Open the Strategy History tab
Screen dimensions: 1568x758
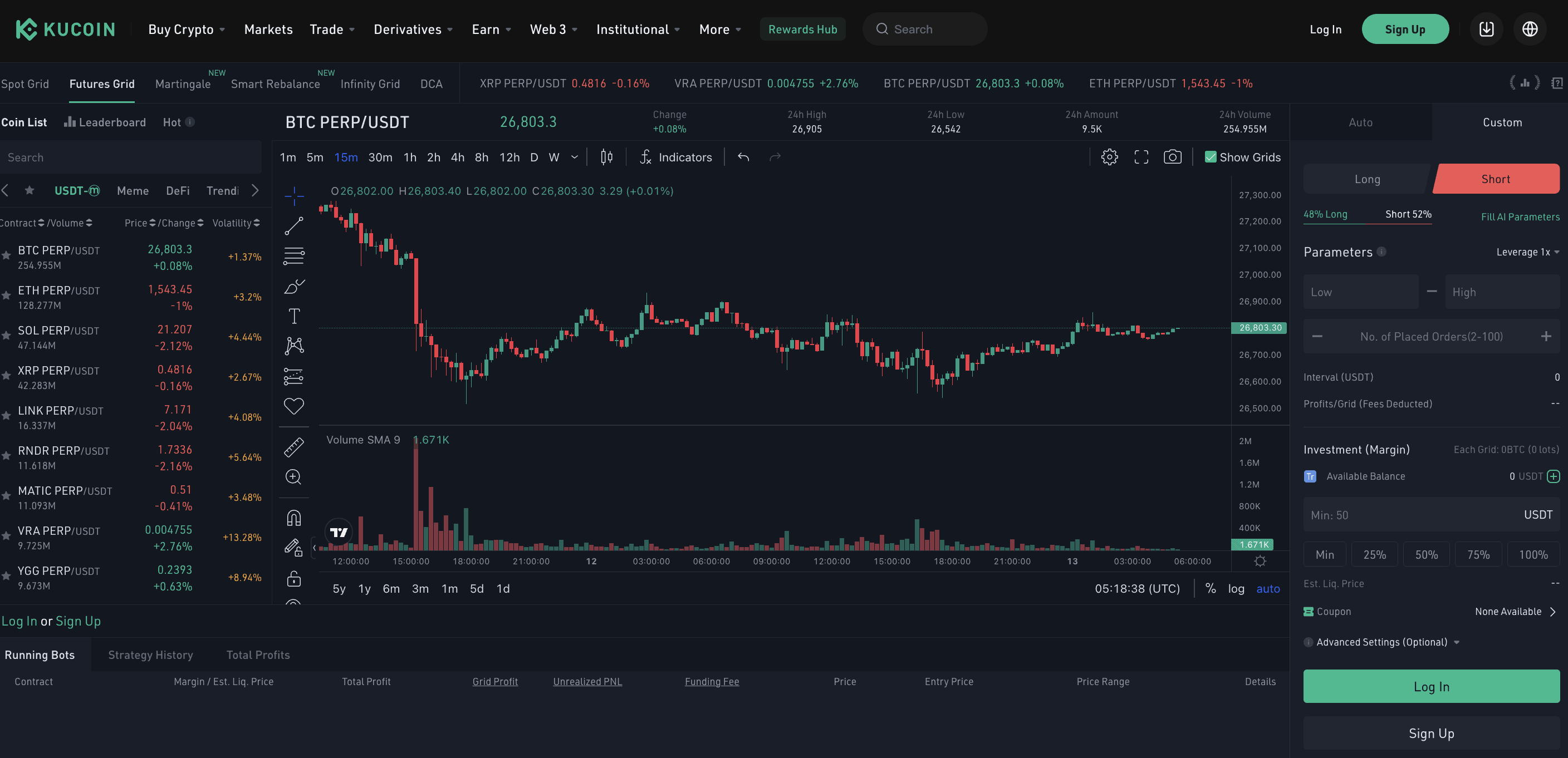[150, 654]
